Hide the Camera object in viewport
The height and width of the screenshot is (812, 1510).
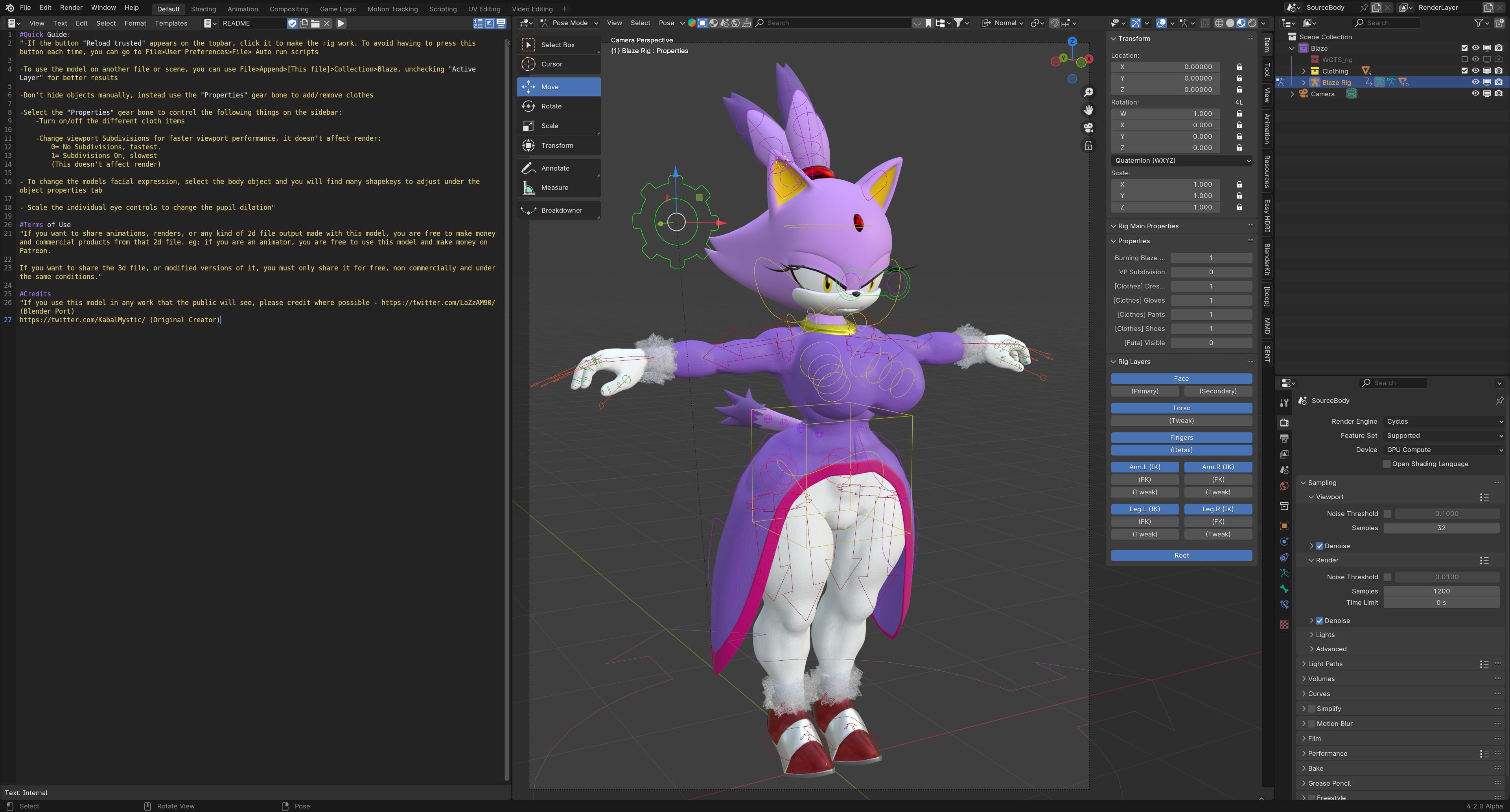tap(1475, 94)
